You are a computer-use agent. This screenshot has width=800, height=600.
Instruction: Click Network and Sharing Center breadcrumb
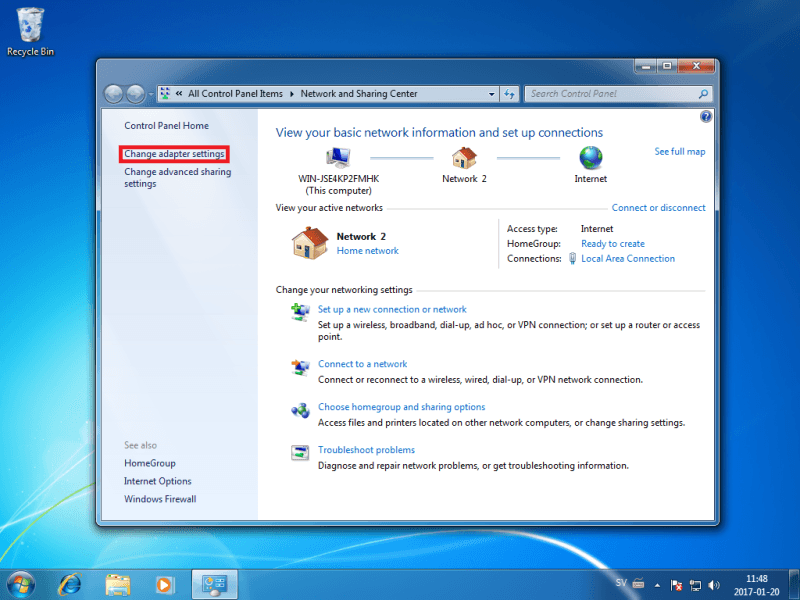click(359, 94)
